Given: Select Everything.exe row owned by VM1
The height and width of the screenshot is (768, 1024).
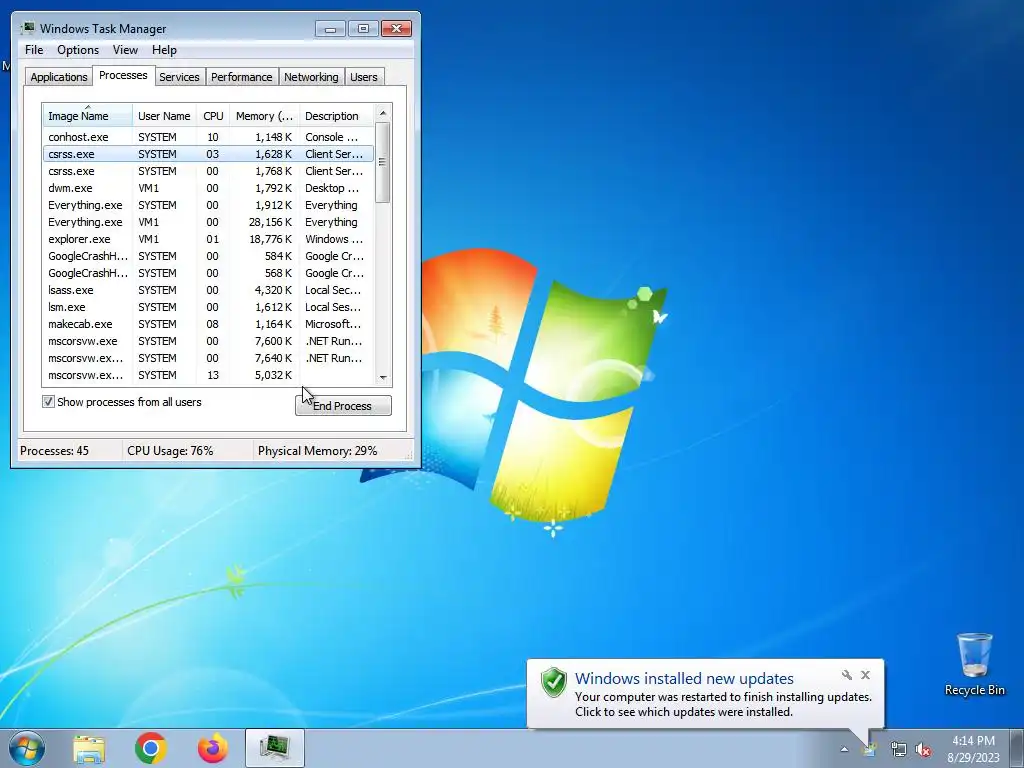Looking at the screenshot, I should point(208,222).
